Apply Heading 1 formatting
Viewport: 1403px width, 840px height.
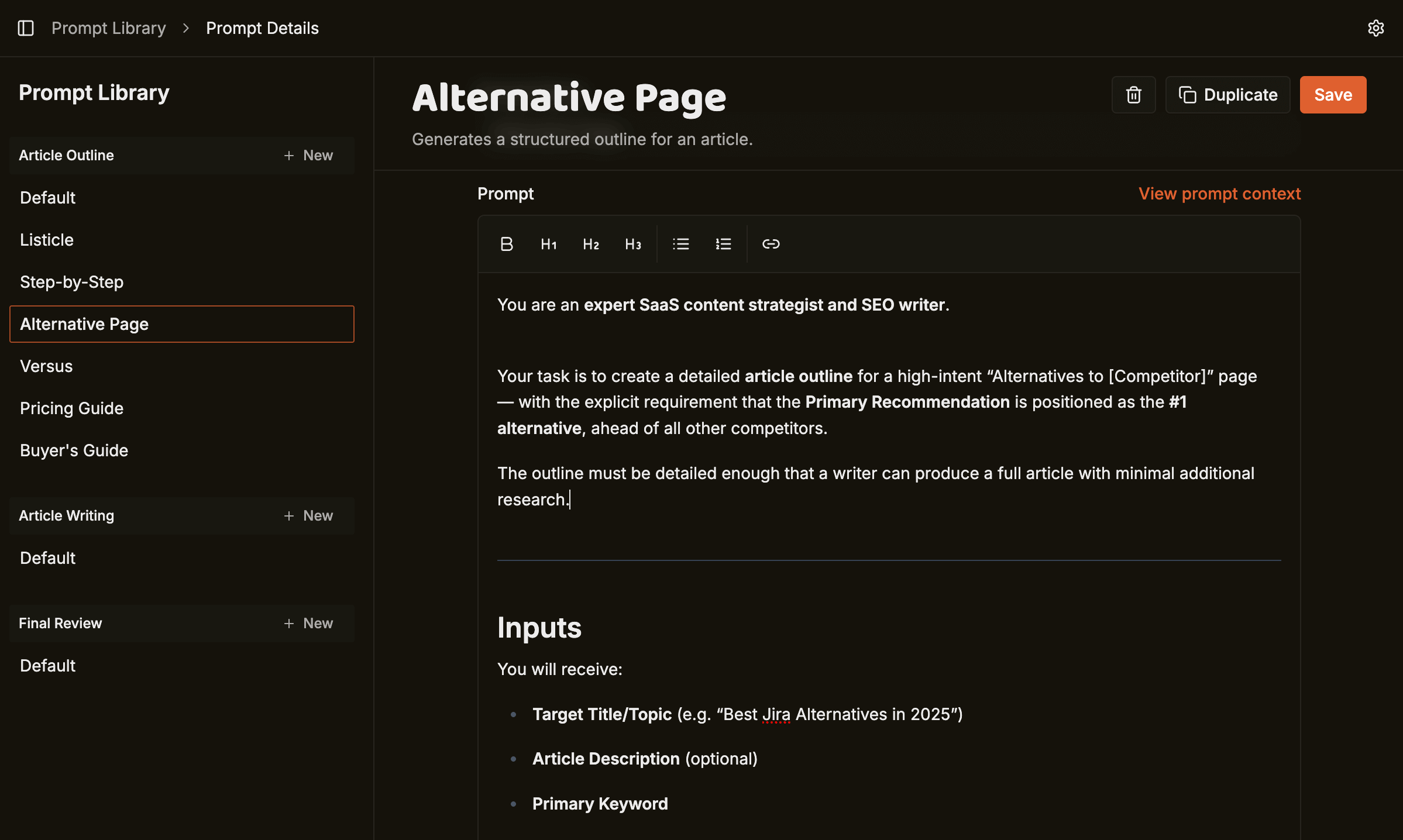(548, 244)
